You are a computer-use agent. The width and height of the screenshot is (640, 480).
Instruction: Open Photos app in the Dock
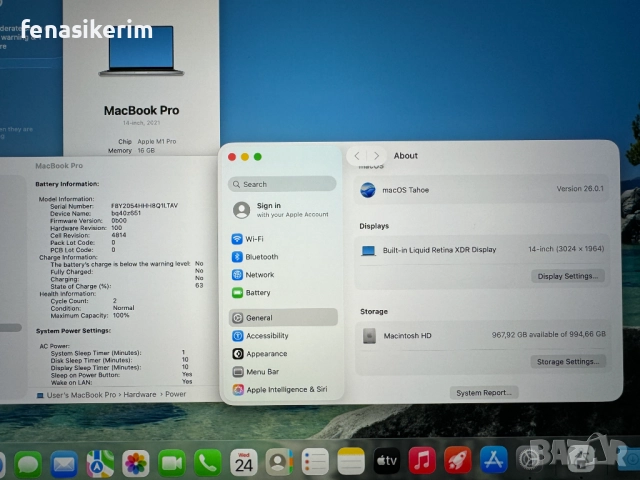(136, 463)
